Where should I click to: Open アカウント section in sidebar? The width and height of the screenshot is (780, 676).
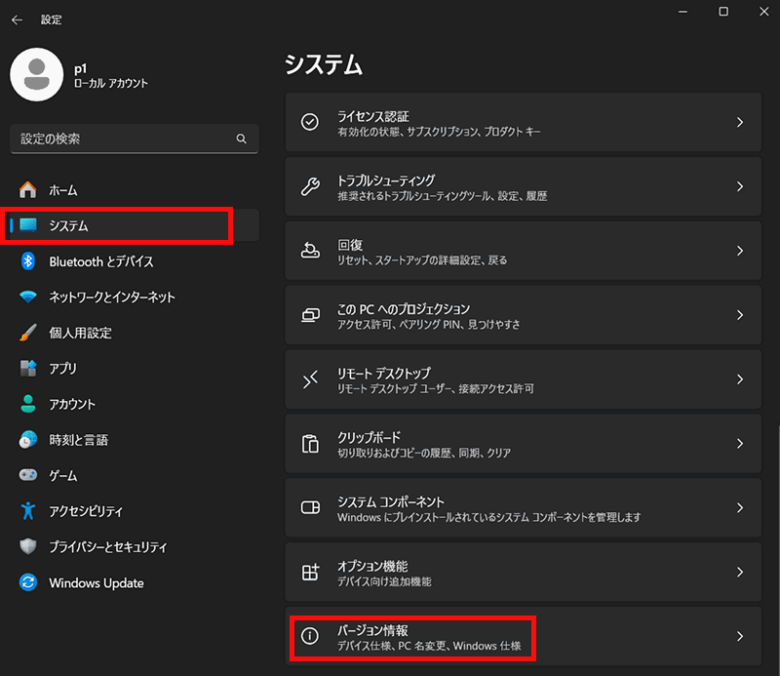pyautogui.click(x=134, y=404)
